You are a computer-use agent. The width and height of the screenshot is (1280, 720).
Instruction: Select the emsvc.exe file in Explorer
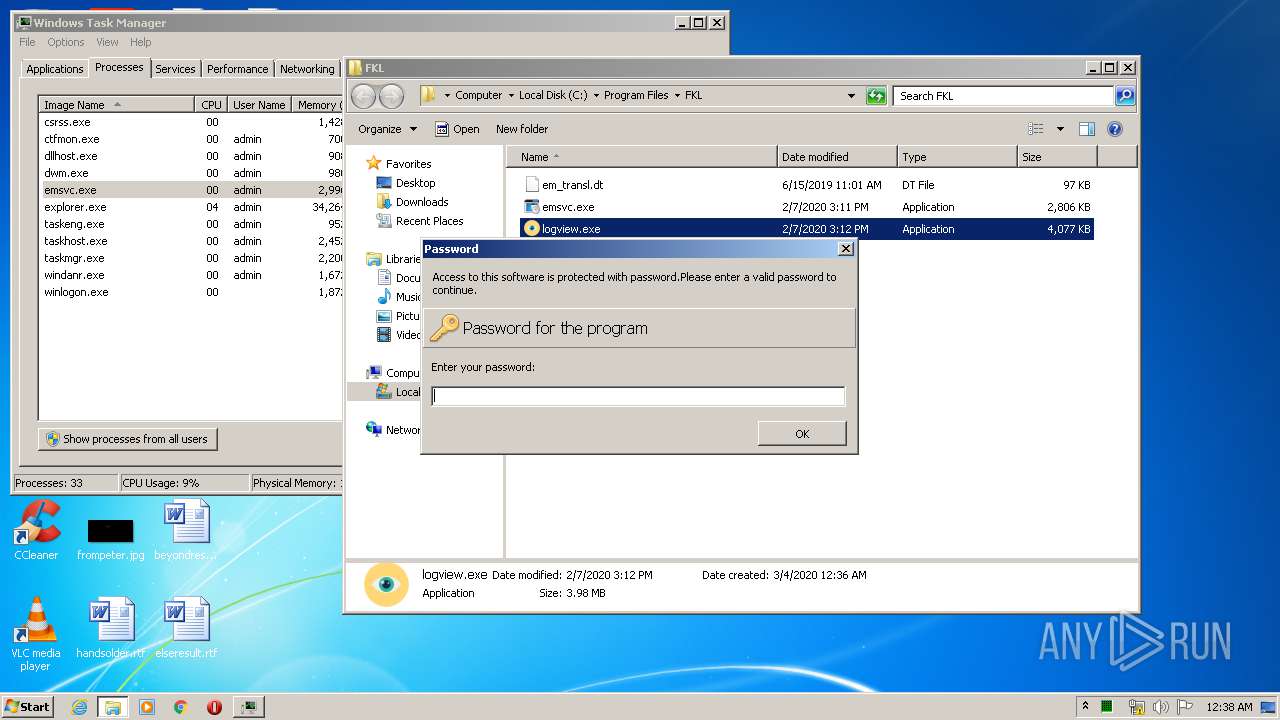tap(568, 207)
